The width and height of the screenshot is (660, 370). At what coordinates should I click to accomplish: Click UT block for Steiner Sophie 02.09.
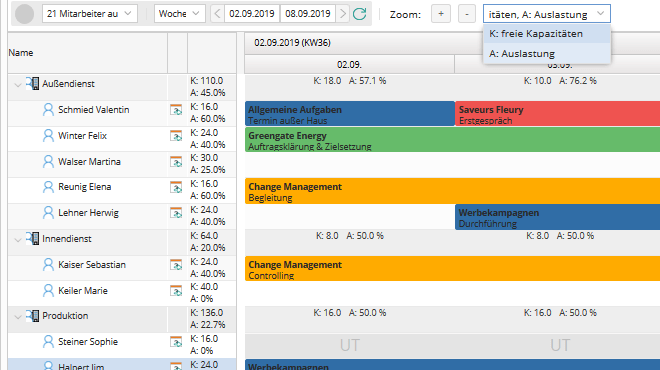coord(349,346)
